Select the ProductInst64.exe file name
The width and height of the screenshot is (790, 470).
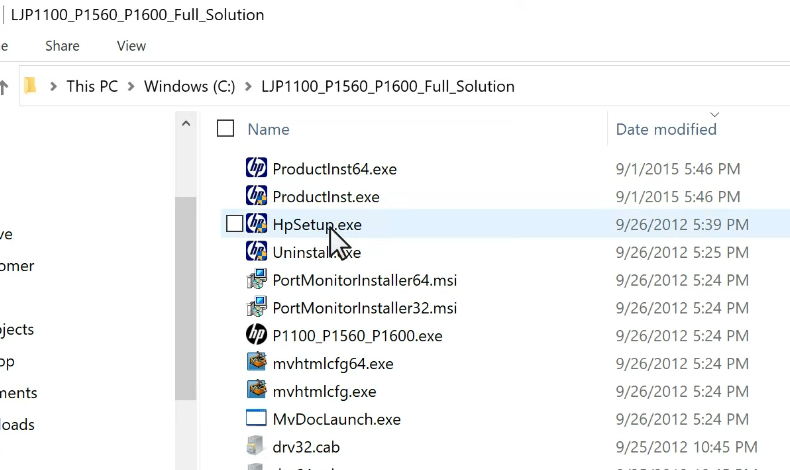pos(335,169)
